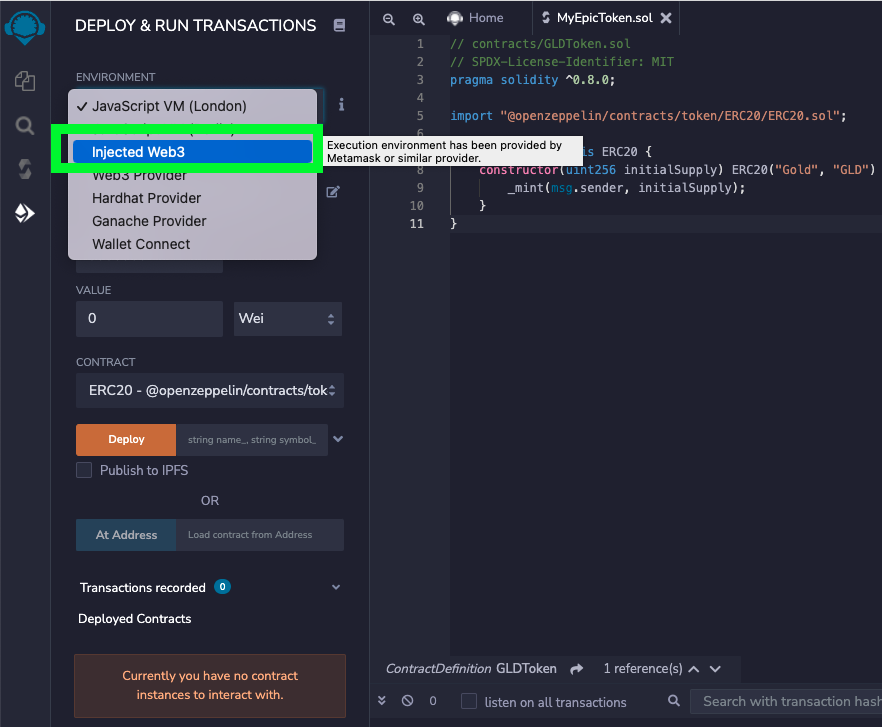882x727 pixels.
Task: Switch to the Home tab
Action: tap(476, 18)
